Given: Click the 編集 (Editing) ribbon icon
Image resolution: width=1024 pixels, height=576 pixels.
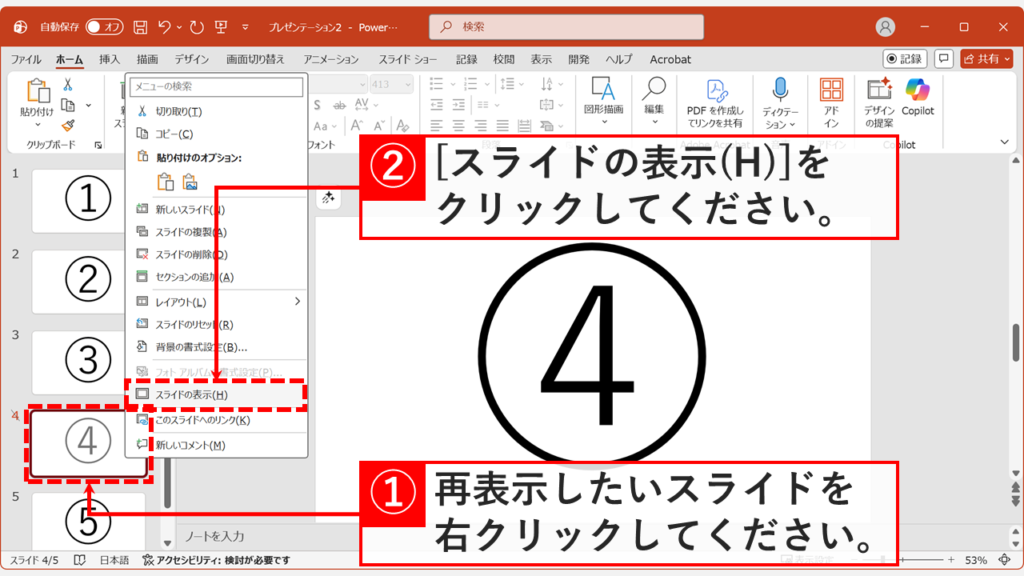Looking at the screenshot, I should [656, 90].
